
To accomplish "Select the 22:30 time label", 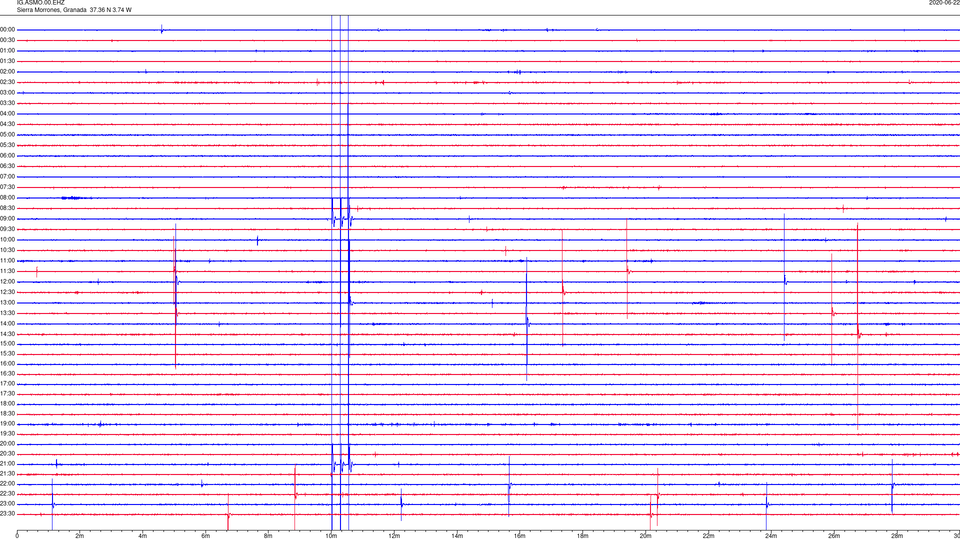I will [8, 493].
